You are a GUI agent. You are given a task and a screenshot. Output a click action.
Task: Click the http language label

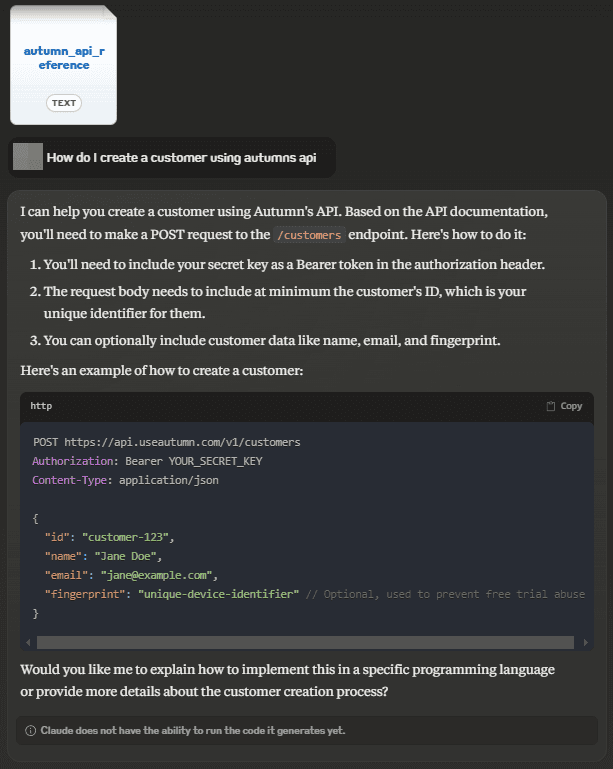tap(41, 406)
